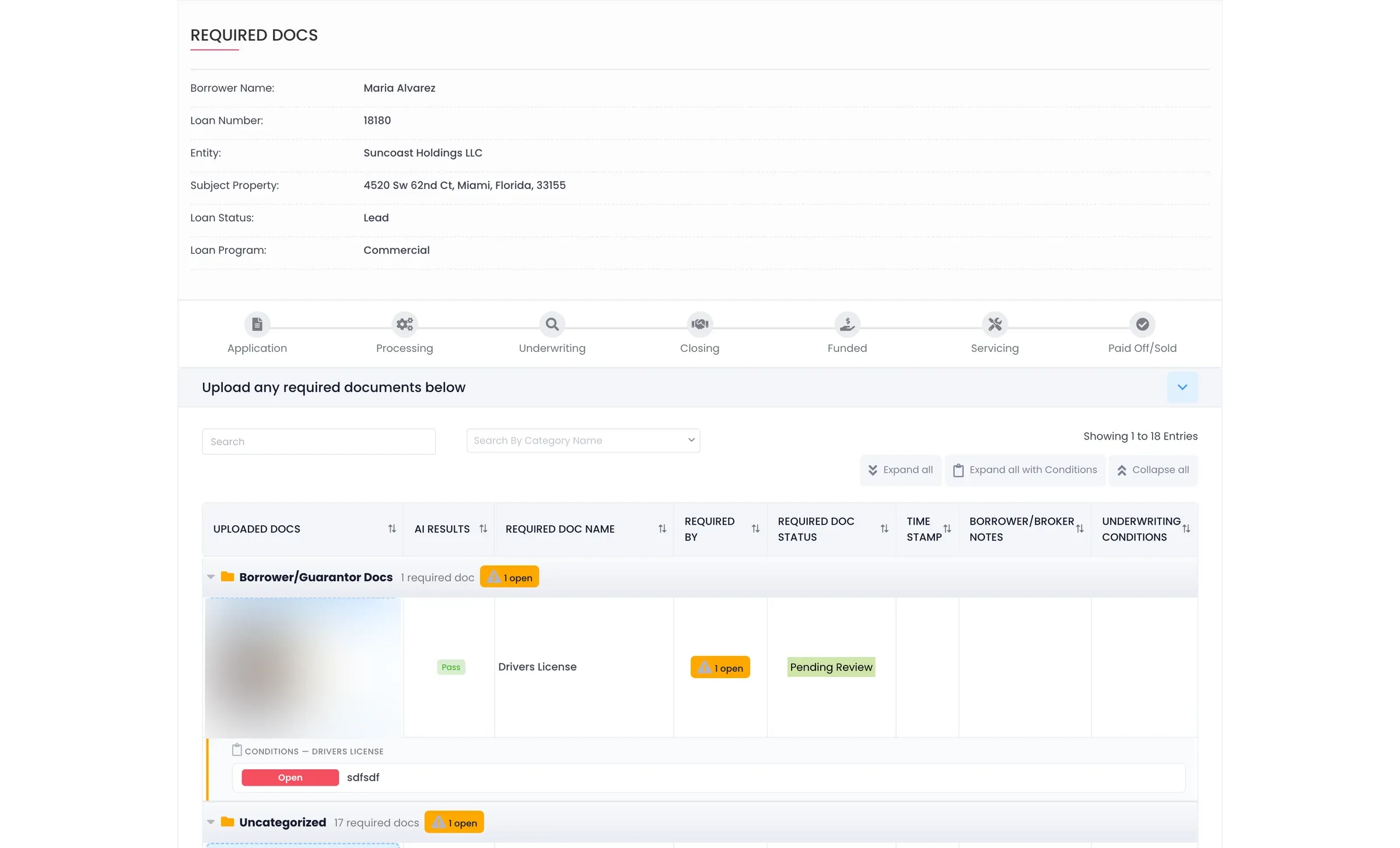Open the blurred Drivers License uploaded thumbnail
Image resolution: width=1400 pixels, height=848 pixels.
point(303,668)
